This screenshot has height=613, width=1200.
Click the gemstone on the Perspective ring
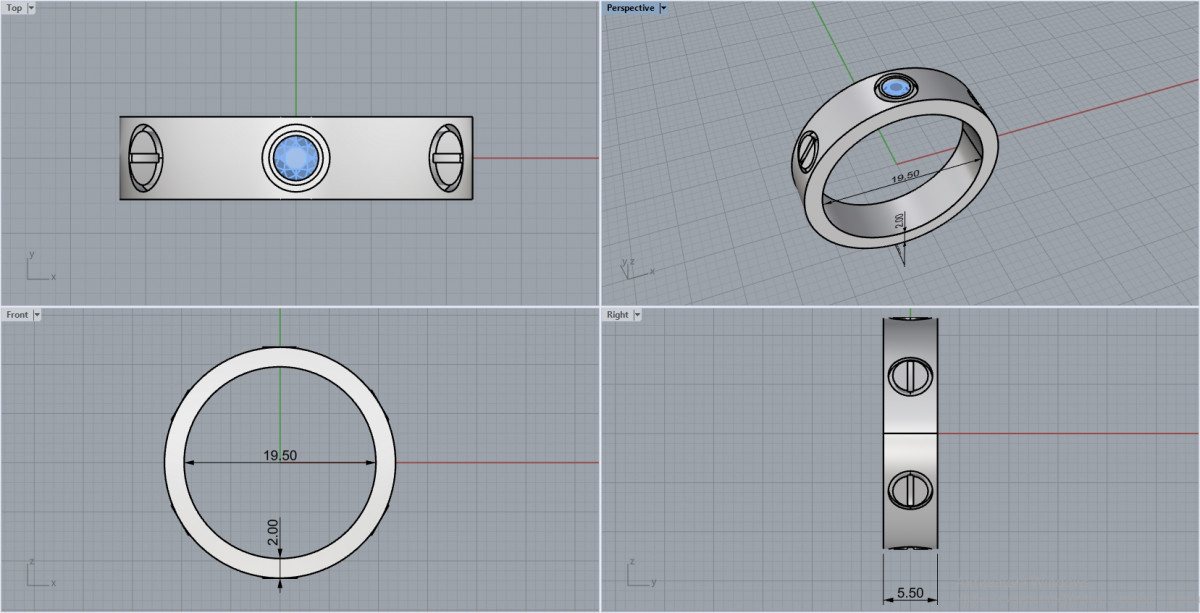pos(896,89)
